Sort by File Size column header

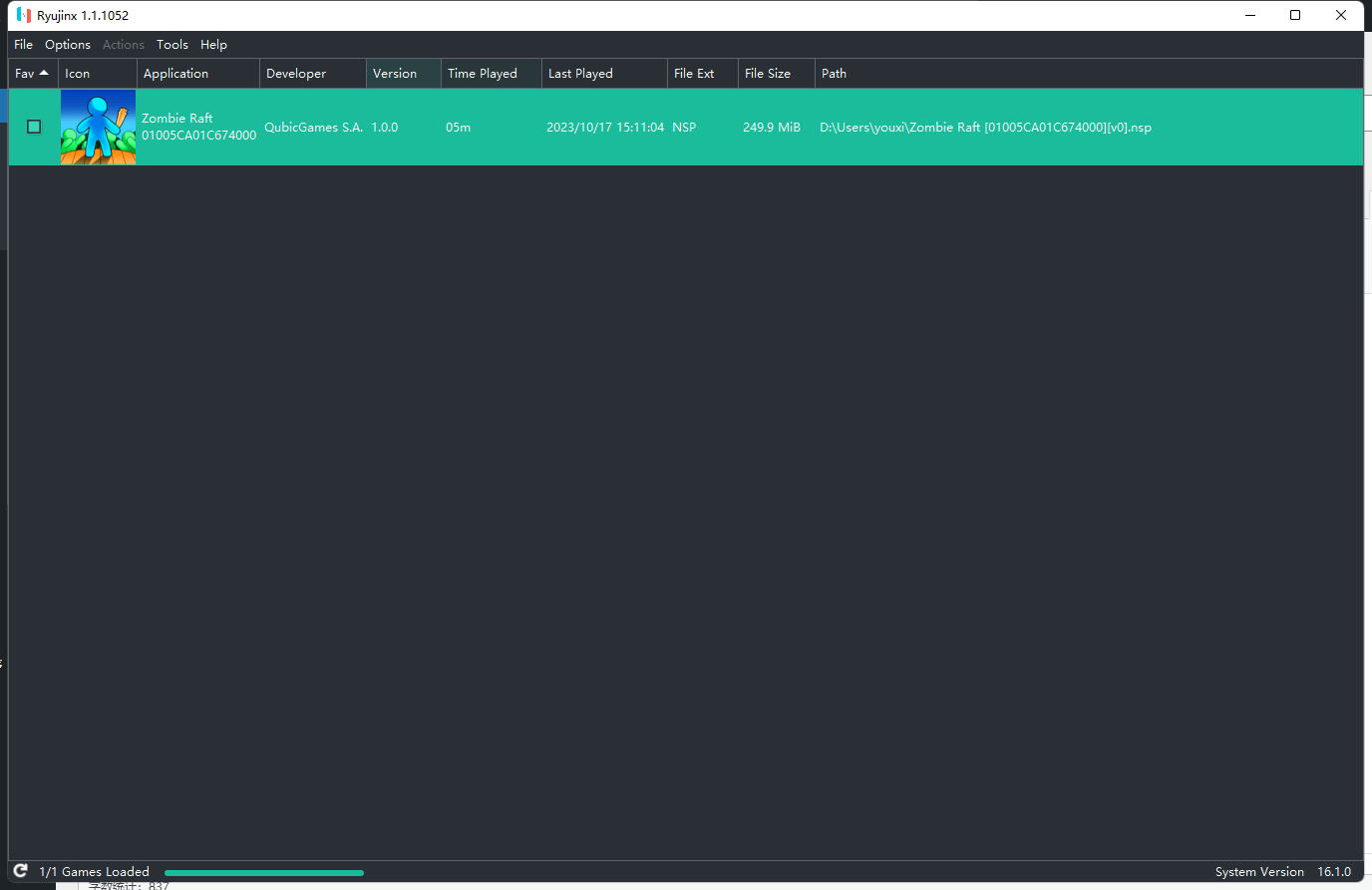777,74
